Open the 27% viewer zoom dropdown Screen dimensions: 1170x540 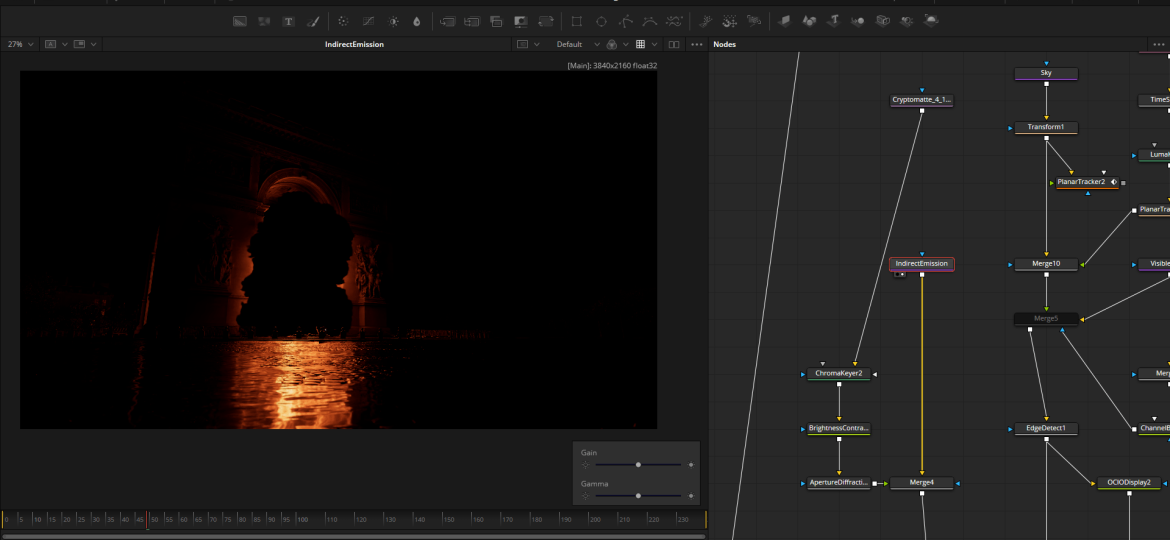[20, 44]
